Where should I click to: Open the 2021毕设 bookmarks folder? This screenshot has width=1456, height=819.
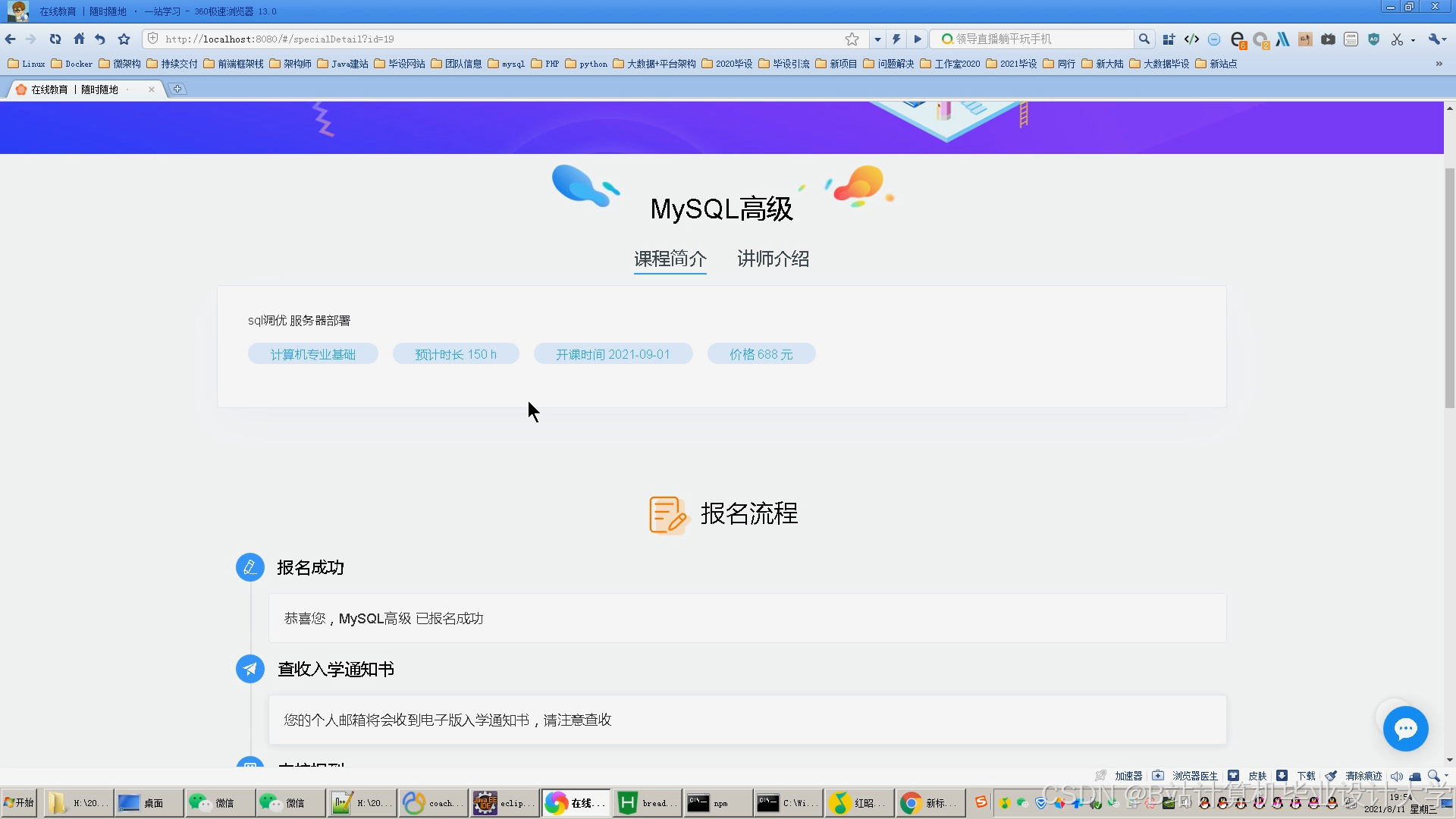tap(1012, 64)
